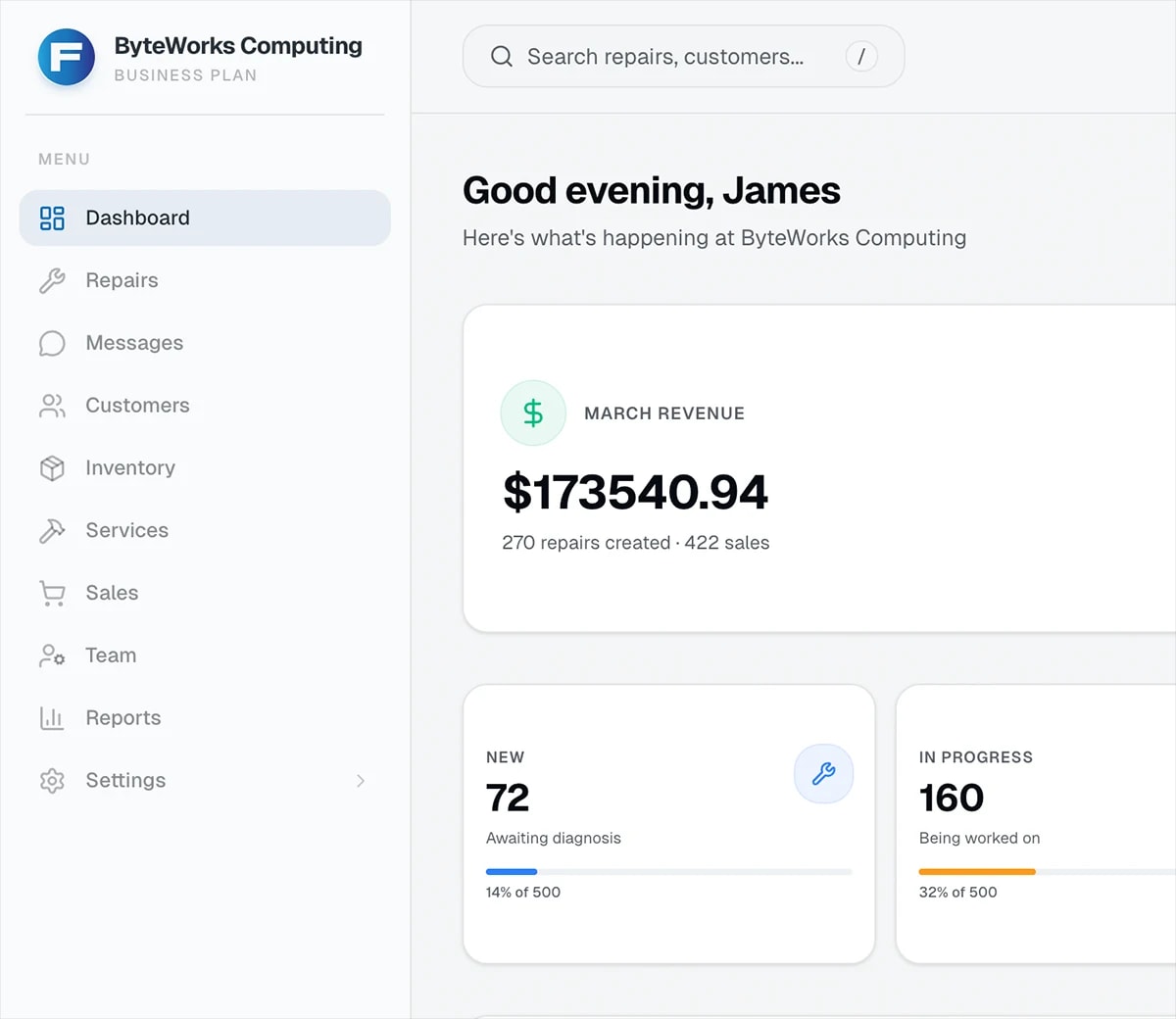Open the Reports menu item
1176x1019 pixels.
123,717
